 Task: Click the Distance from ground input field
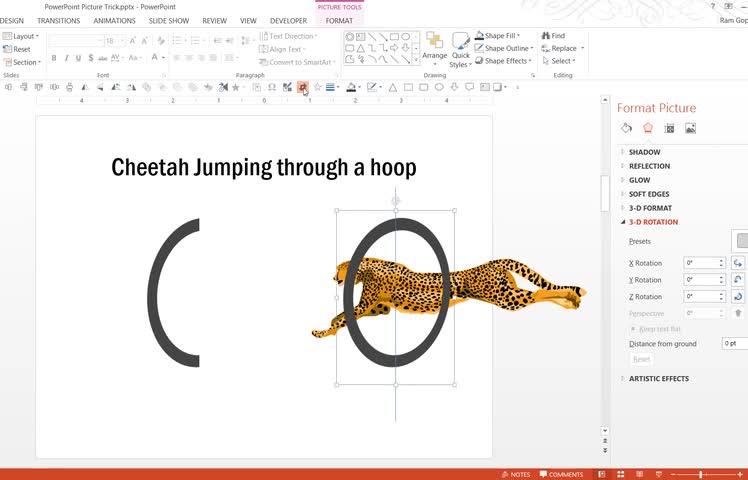coord(734,343)
